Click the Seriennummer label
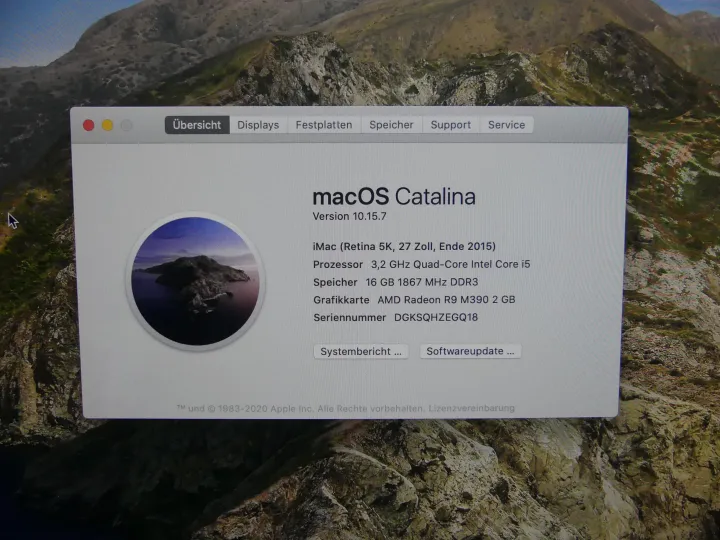 point(349,318)
